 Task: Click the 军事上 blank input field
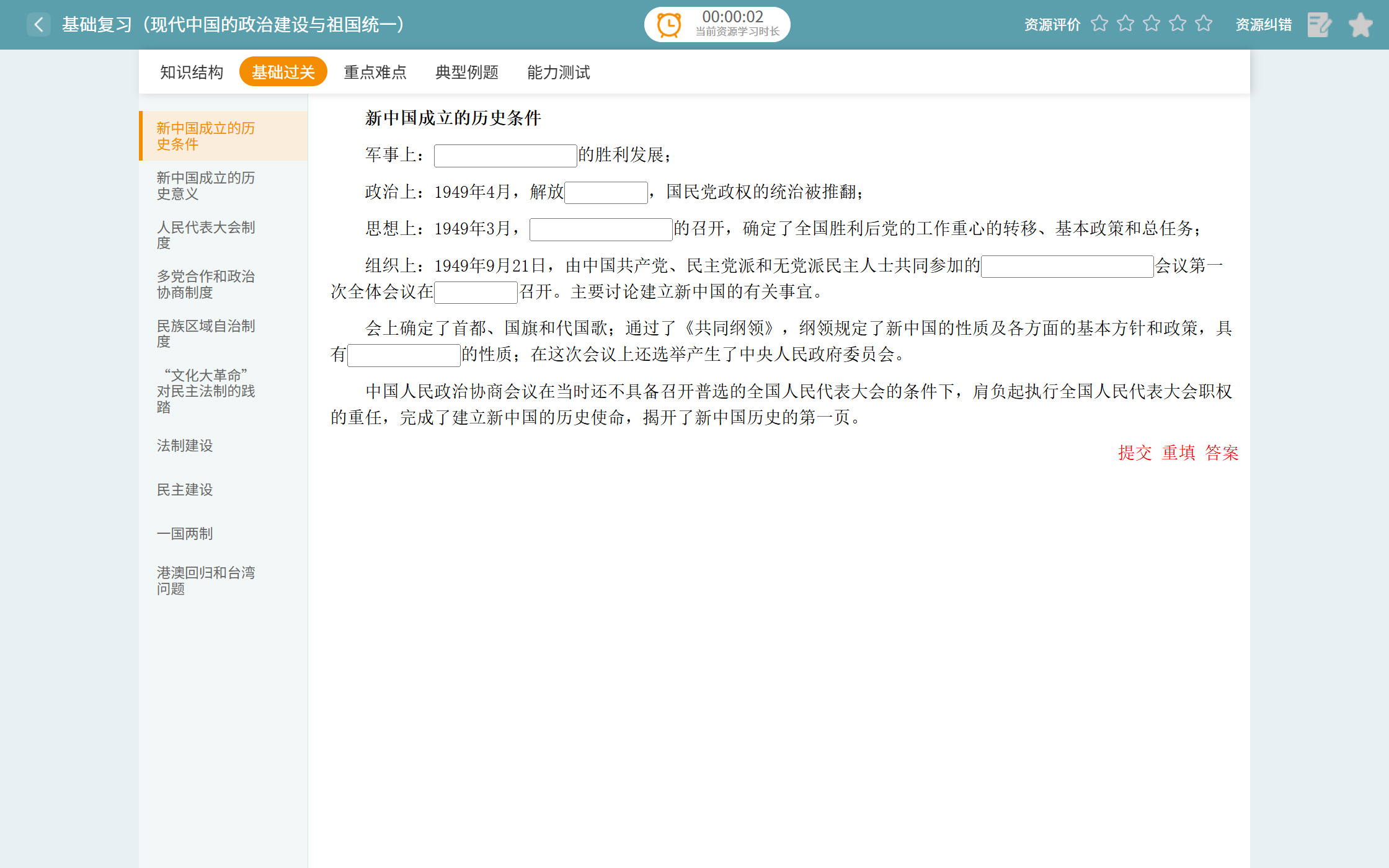coord(505,156)
